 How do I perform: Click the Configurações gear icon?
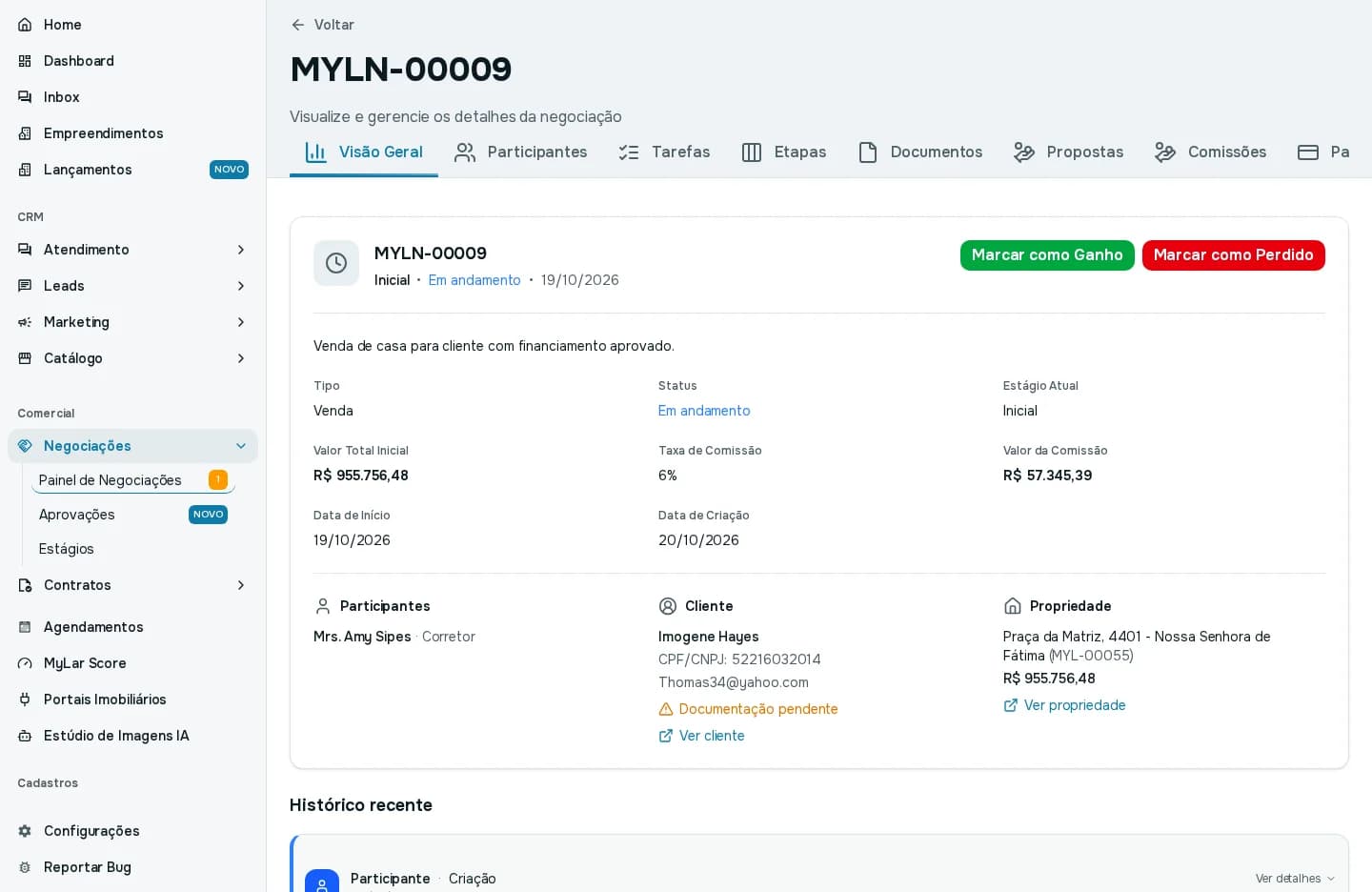coord(25,831)
